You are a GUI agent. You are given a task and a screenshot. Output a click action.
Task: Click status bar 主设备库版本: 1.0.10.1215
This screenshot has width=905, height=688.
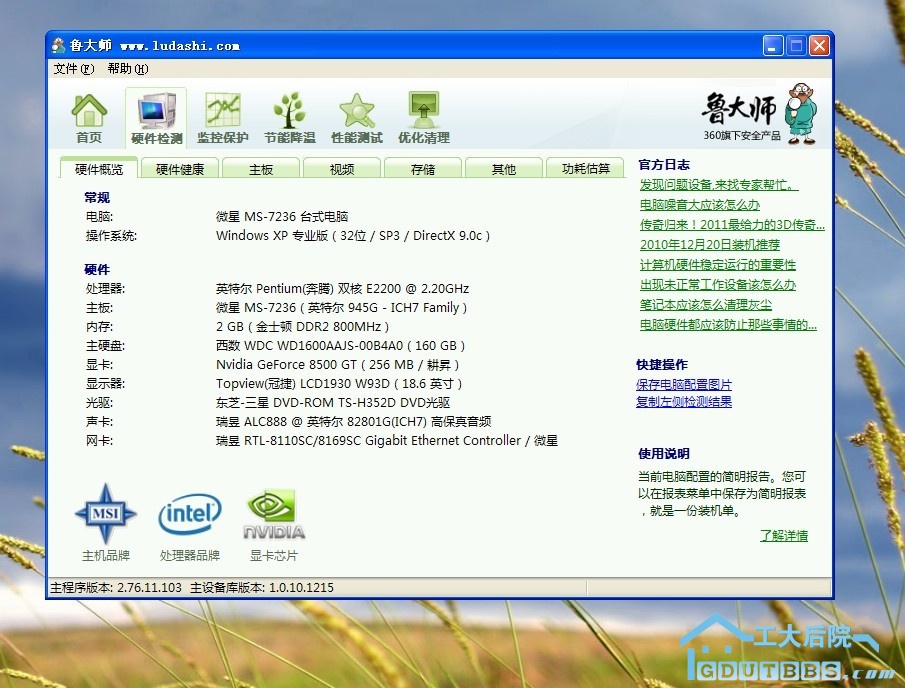[262, 588]
